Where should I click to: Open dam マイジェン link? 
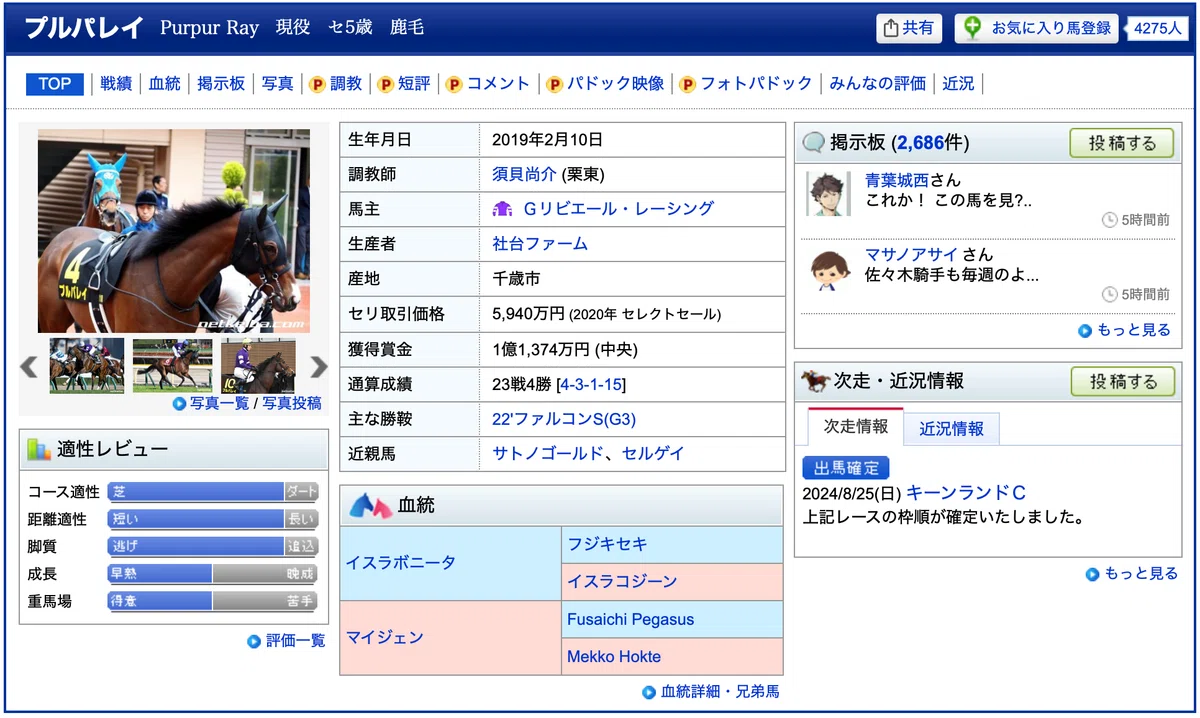click(385, 637)
